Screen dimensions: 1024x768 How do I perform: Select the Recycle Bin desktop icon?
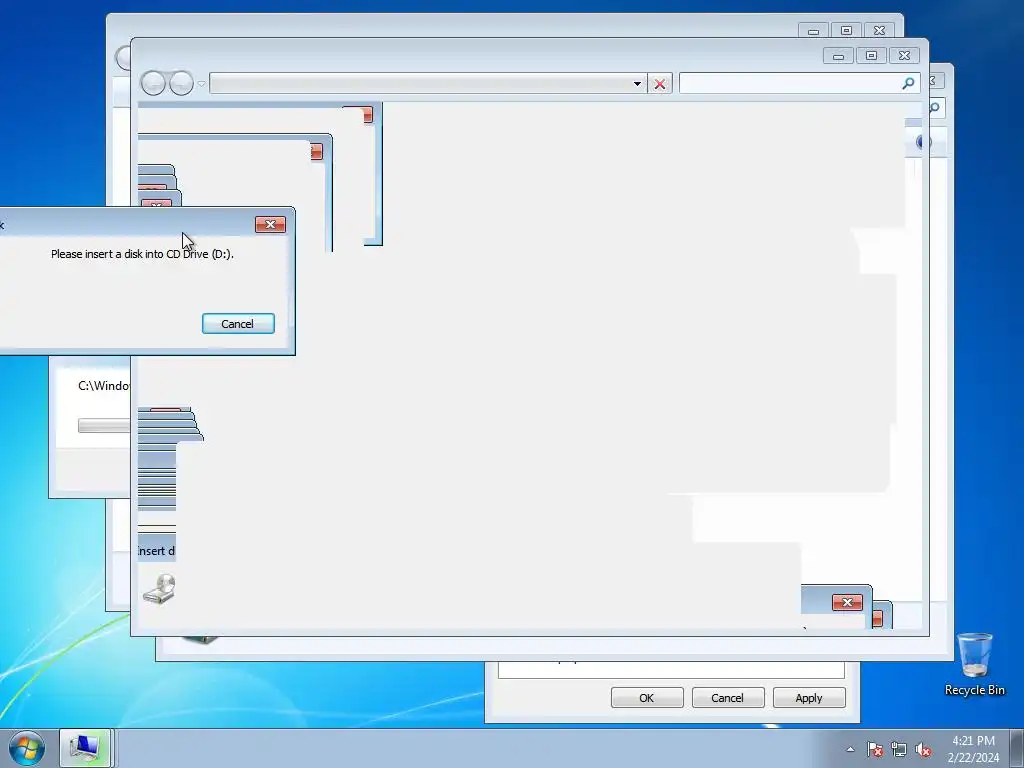tap(974, 664)
